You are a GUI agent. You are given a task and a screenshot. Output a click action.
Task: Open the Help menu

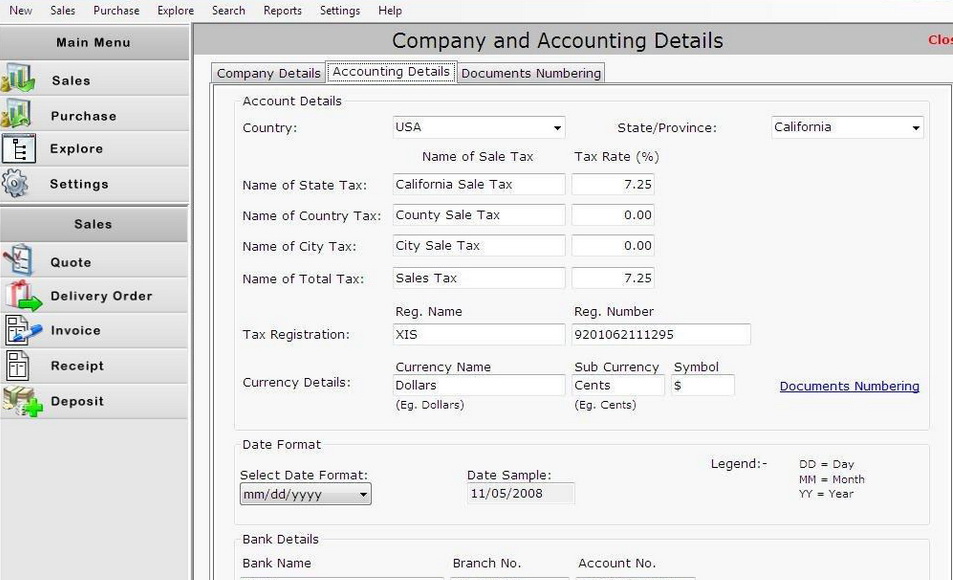coord(390,10)
